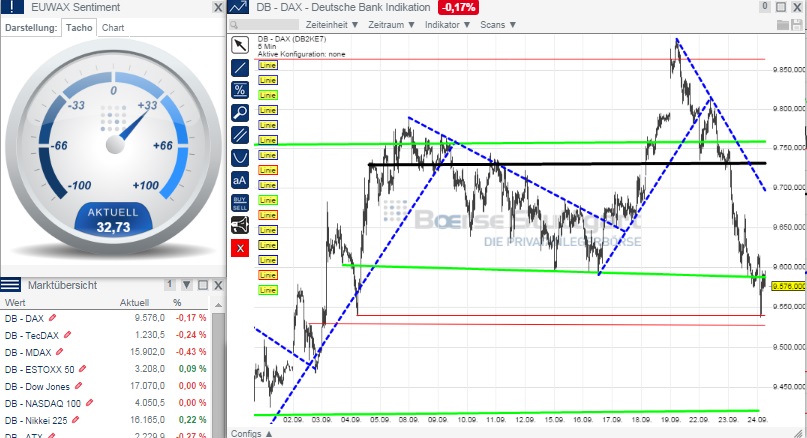This screenshot has height=438, width=807.
Task: Select the parallel channel lines tool
Action: (x=240, y=135)
